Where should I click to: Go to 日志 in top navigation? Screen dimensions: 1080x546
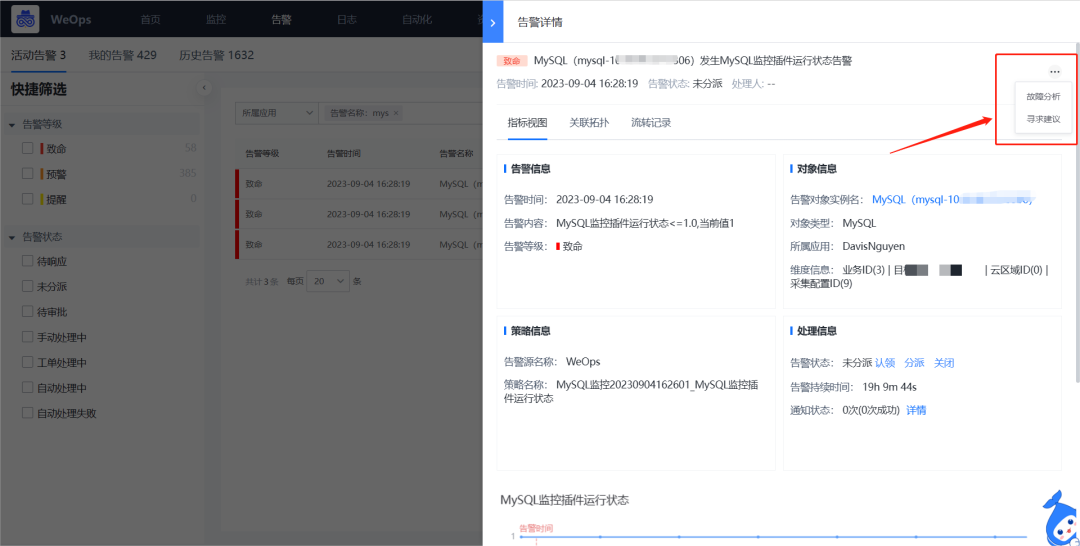coord(346,19)
